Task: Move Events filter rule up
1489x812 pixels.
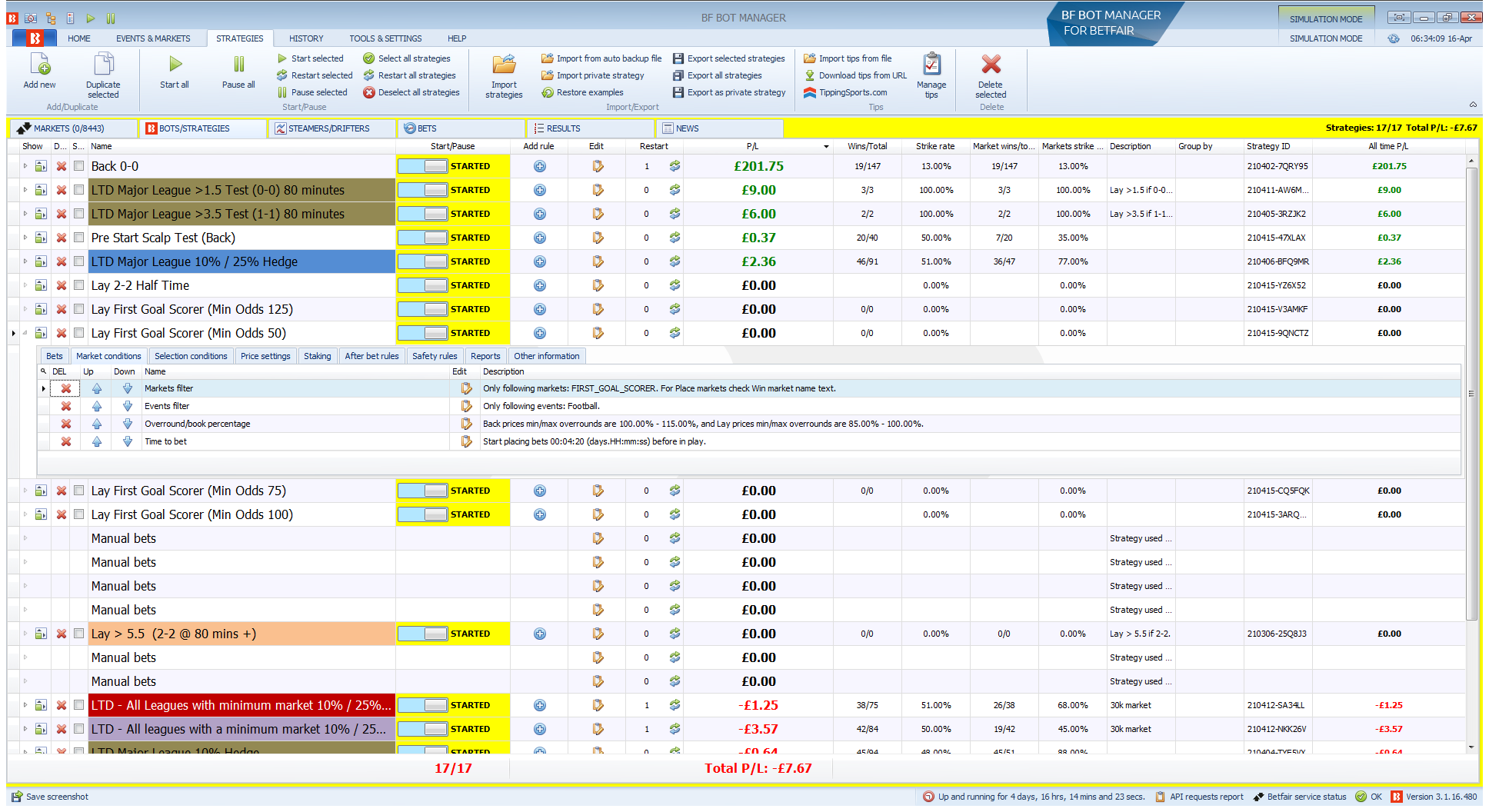Action: (97, 406)
